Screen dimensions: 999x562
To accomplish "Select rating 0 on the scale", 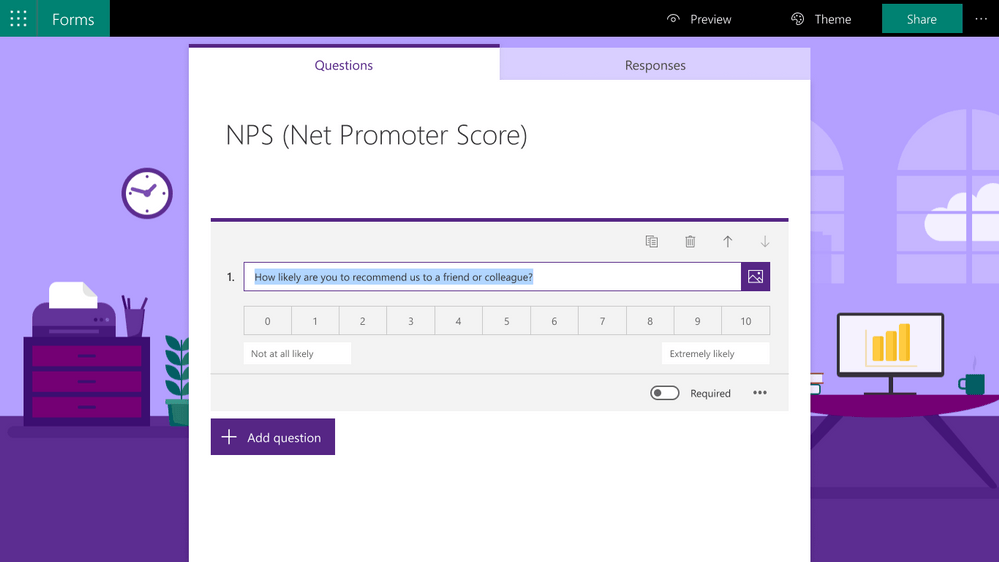I will coord(268,321).
